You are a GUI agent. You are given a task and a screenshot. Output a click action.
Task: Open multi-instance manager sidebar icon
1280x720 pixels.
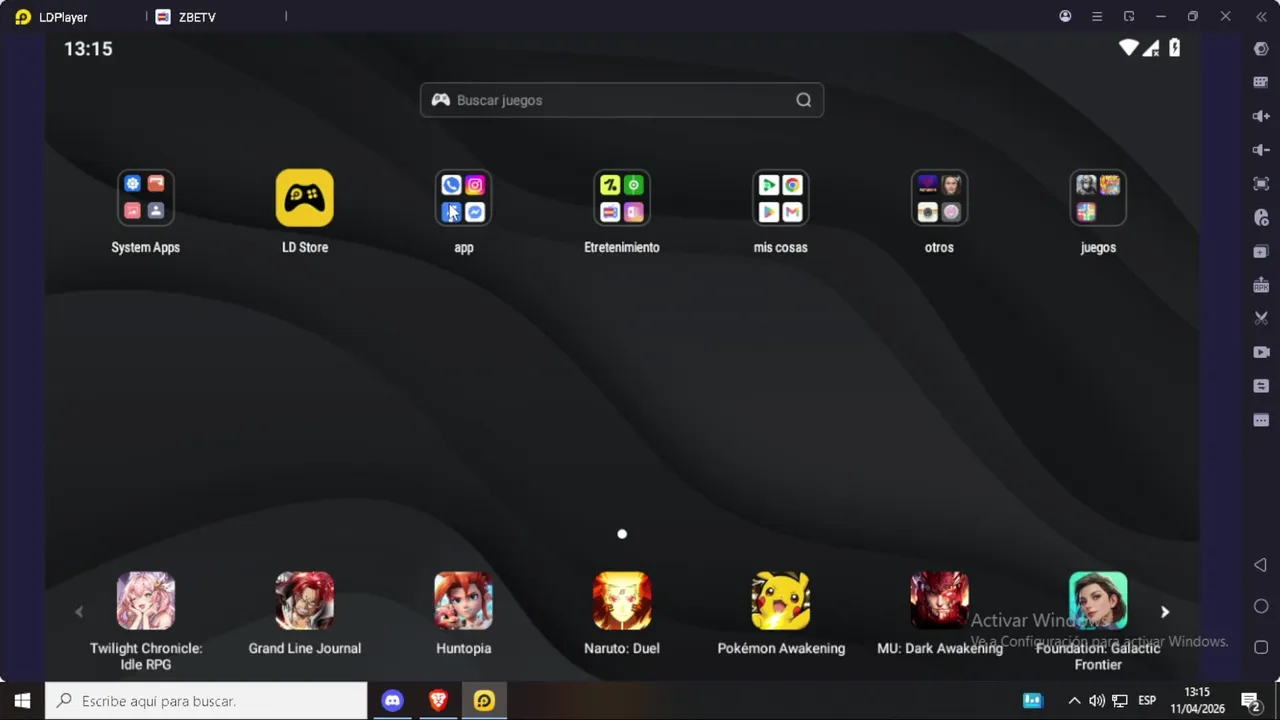coord(1261,251)
